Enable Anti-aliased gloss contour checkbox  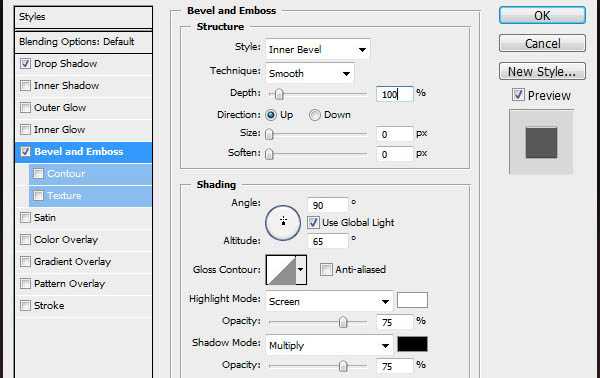[x=326, y=269]
